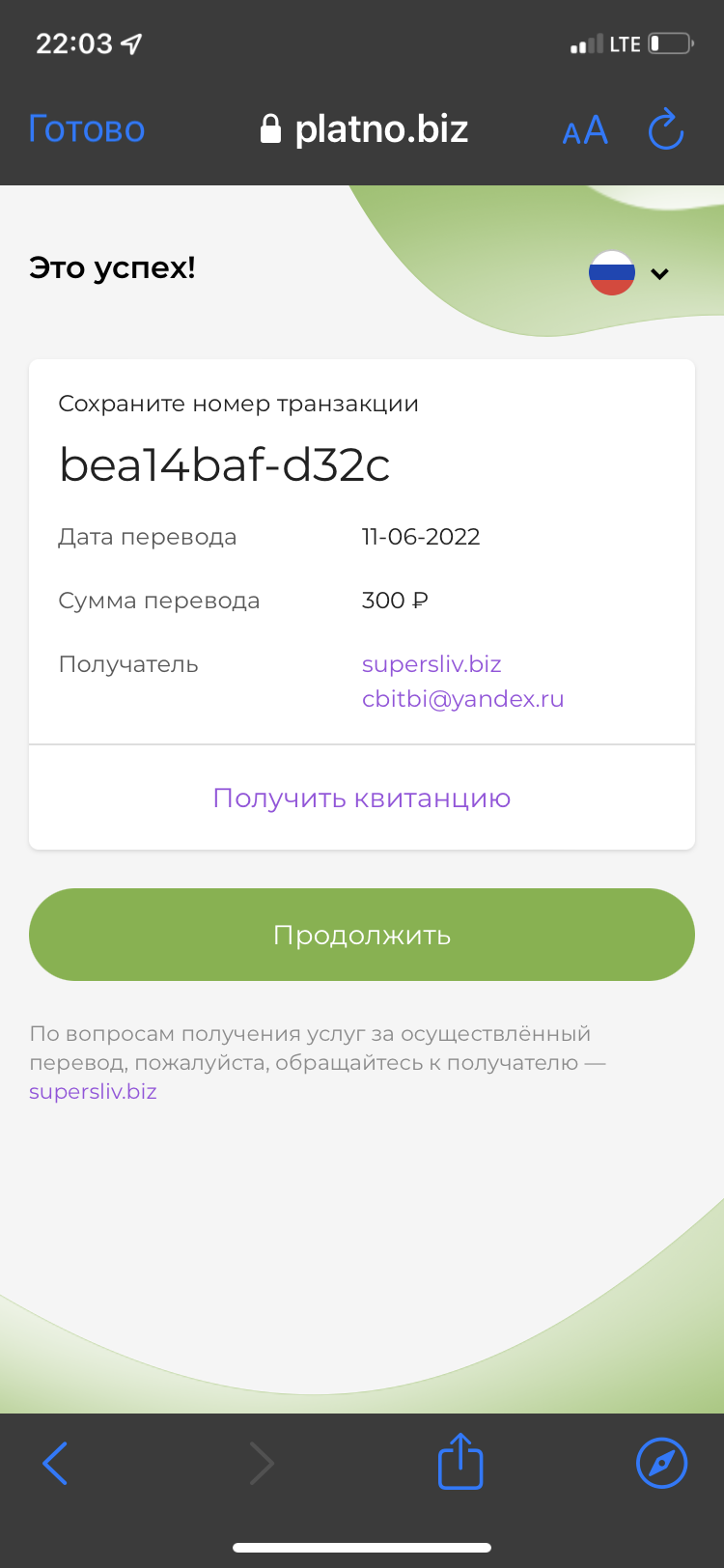This screenshot has height=1568, width=724.
Task: Tap the padlock icon beside platno.biz
Action: (x=271, y=128)
